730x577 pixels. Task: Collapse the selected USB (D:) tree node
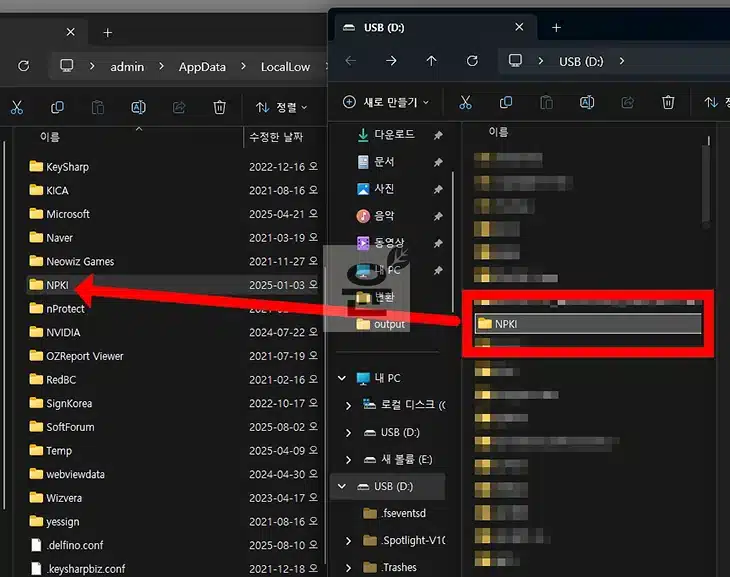tap(342, 486)
